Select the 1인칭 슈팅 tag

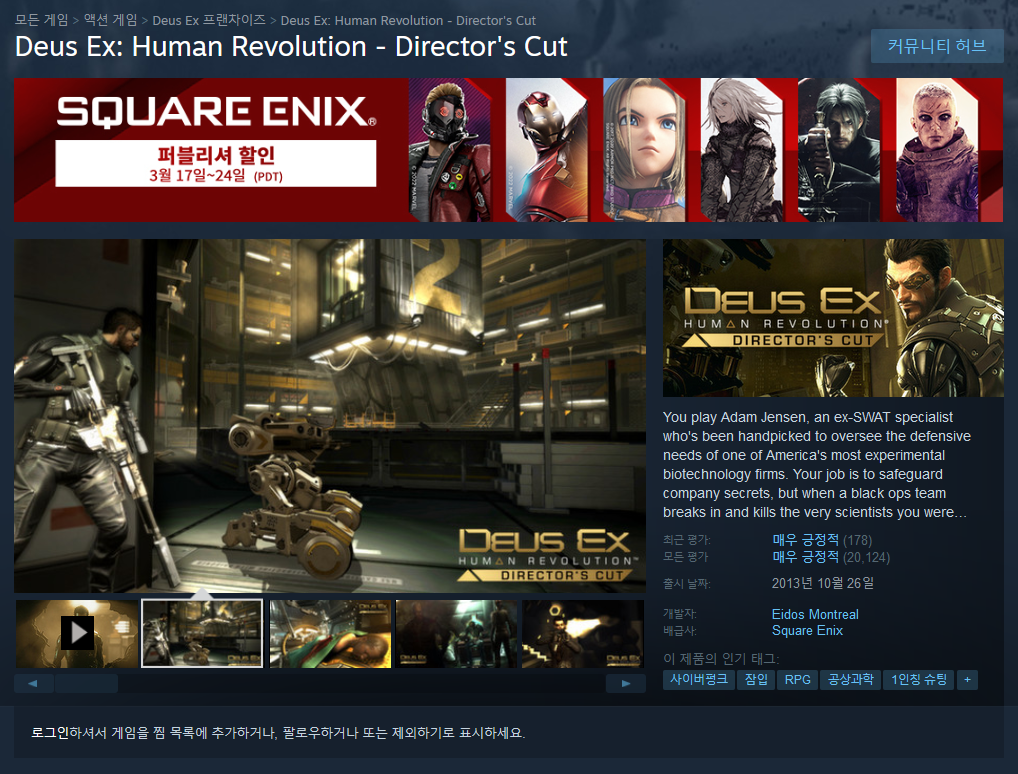click(919, 680)
